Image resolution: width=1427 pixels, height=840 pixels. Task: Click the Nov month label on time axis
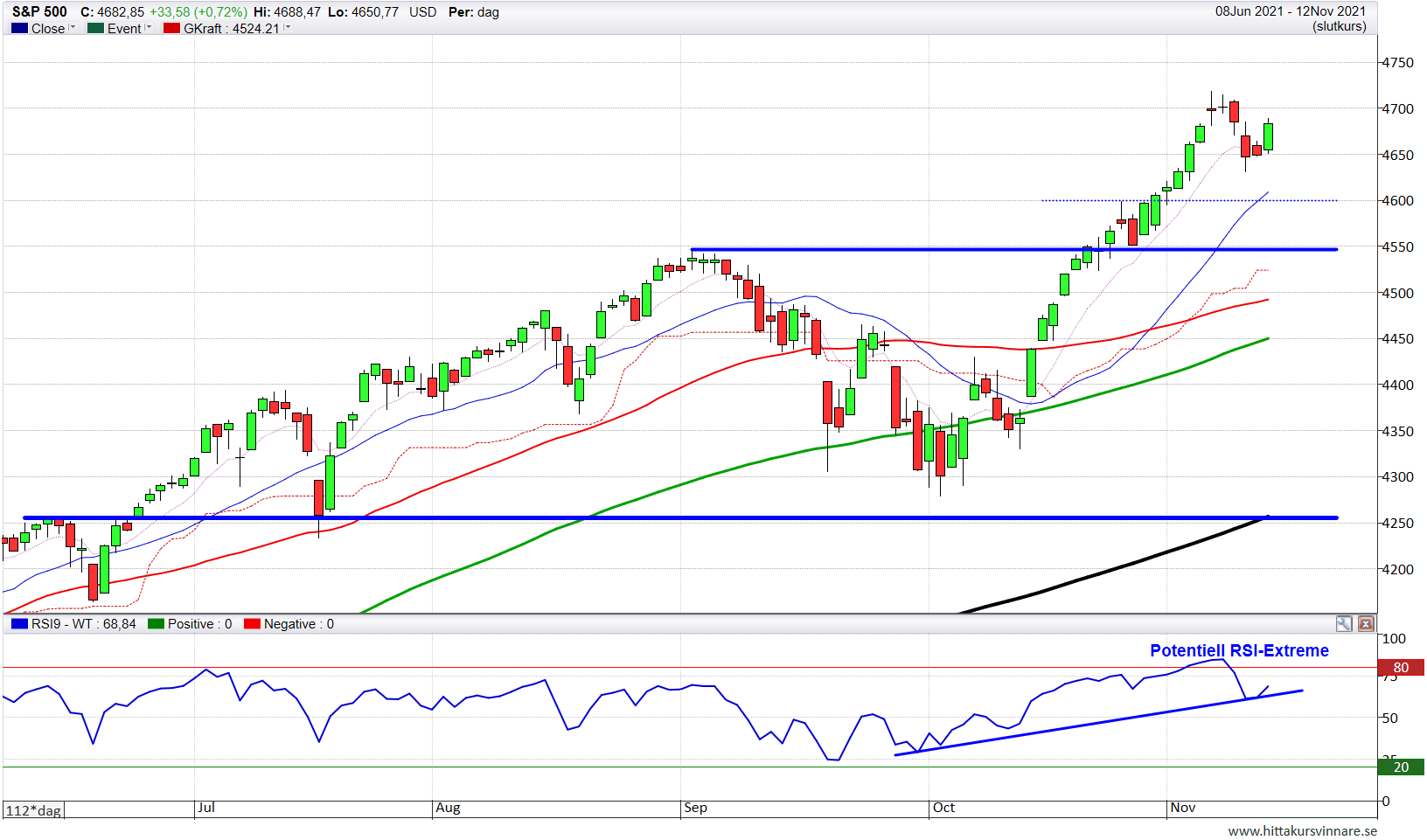point(1182,808)
